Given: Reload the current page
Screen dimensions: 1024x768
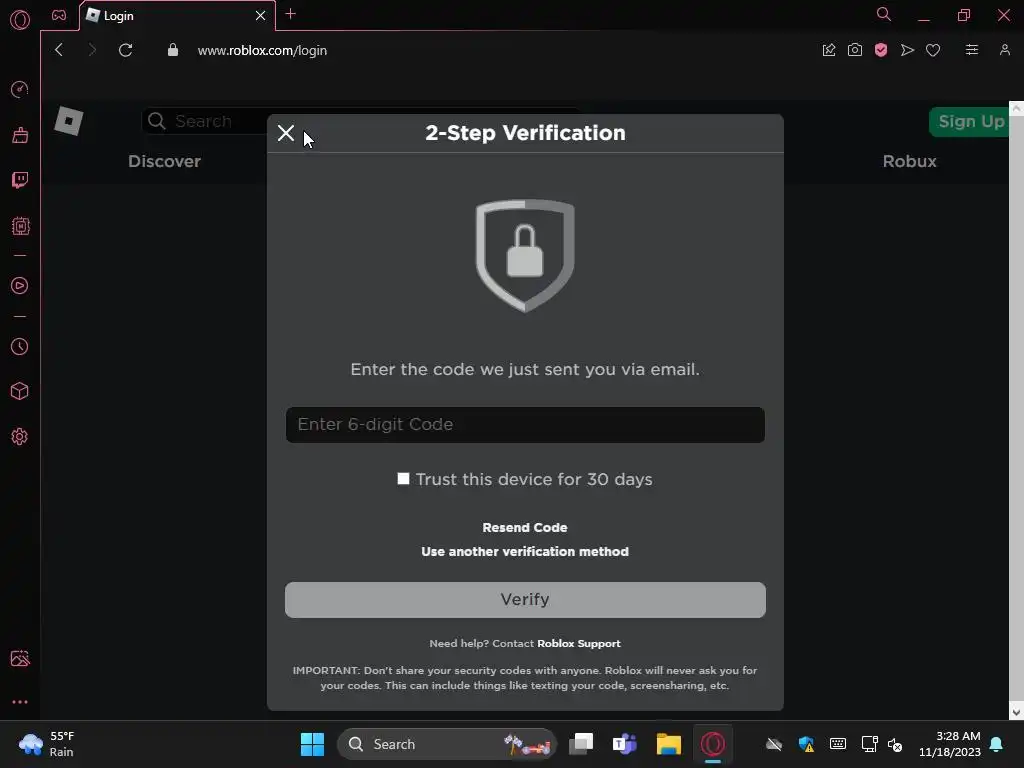Looking at the screenshot, I should tap(125, 50).
